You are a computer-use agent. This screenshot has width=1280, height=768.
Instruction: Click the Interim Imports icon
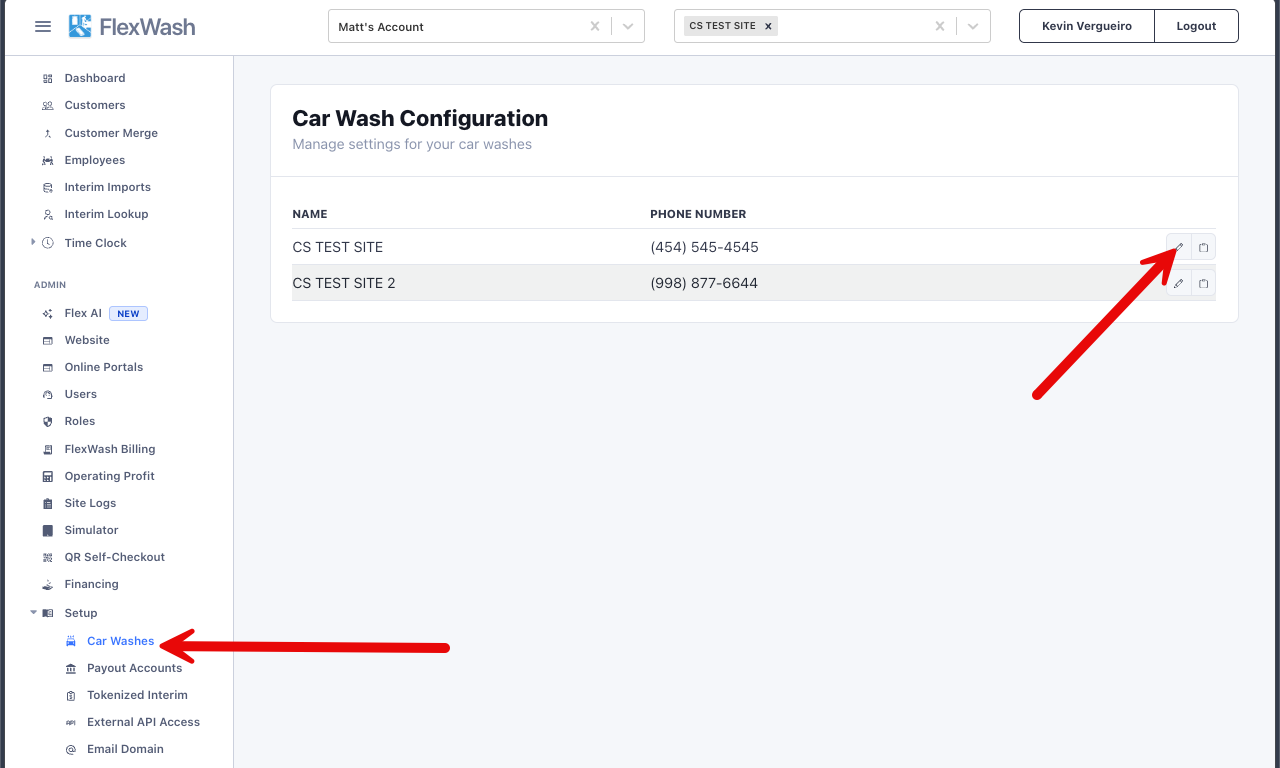pos(48,187)
